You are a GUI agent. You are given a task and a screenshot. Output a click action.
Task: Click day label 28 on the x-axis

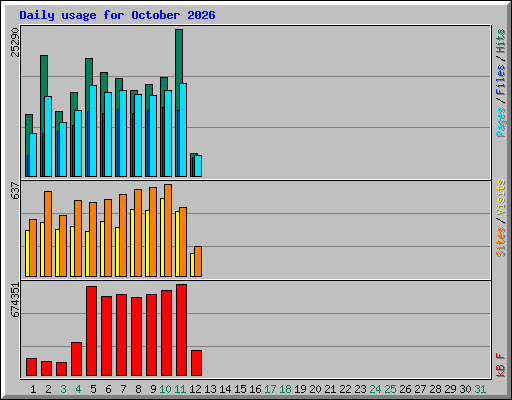[x=435, y=389]
